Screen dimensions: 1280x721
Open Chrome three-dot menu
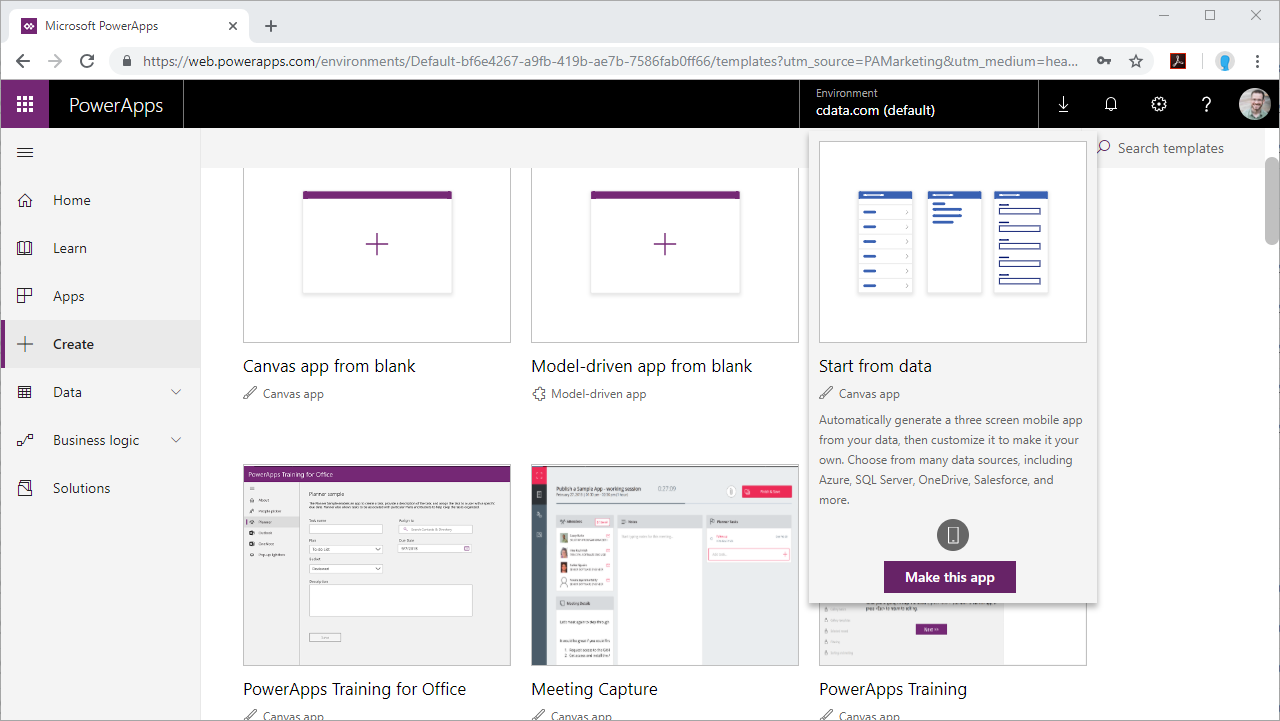1257,61
